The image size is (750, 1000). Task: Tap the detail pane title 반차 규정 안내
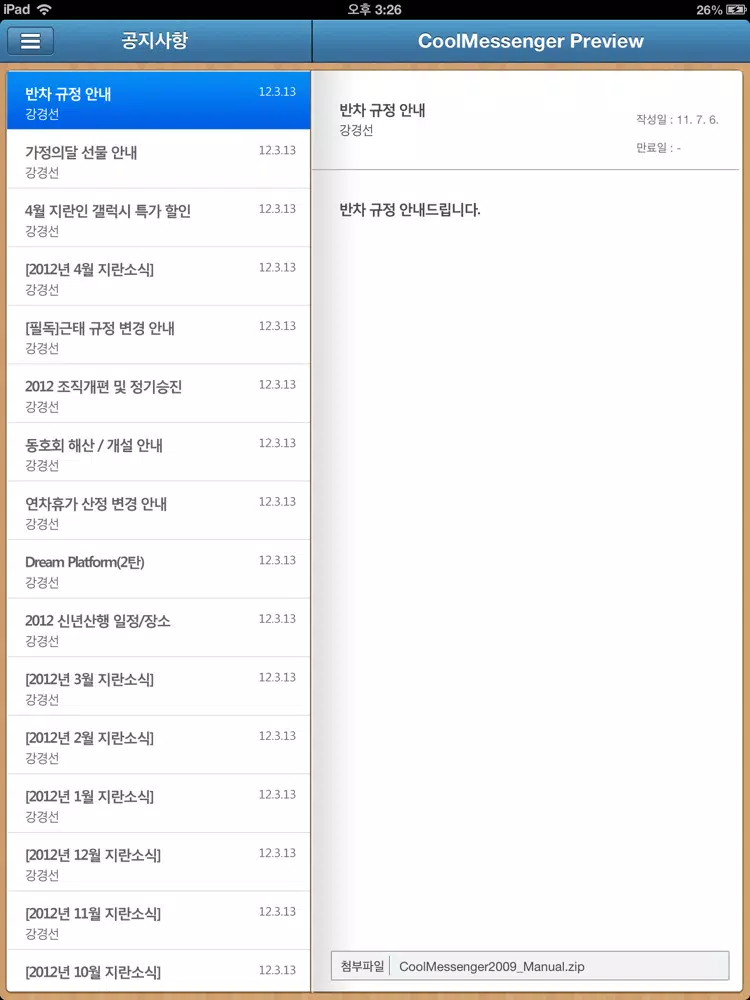point(383,110)
